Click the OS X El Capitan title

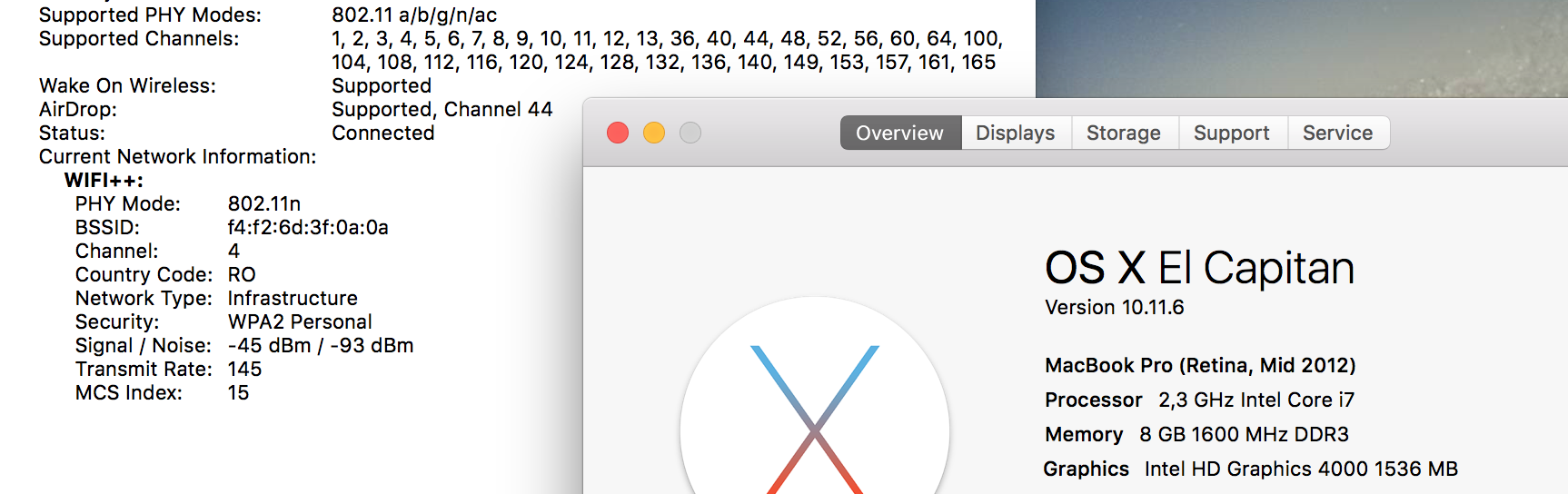(1199, 268)
